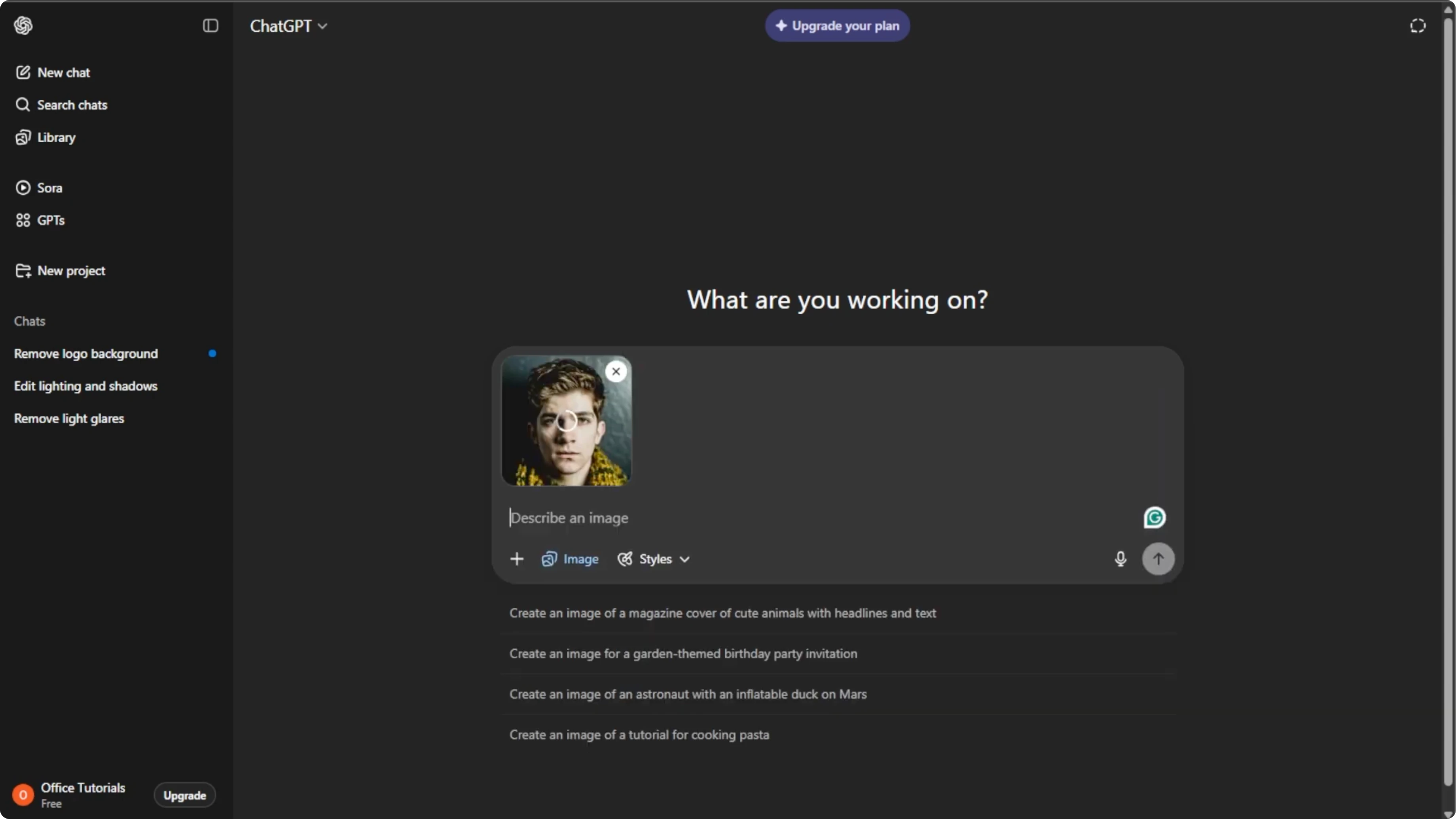The height and width of the screenshot is (819, 1456).
Task: Click the plus add attachments icon
Action: tap(517, 559)
